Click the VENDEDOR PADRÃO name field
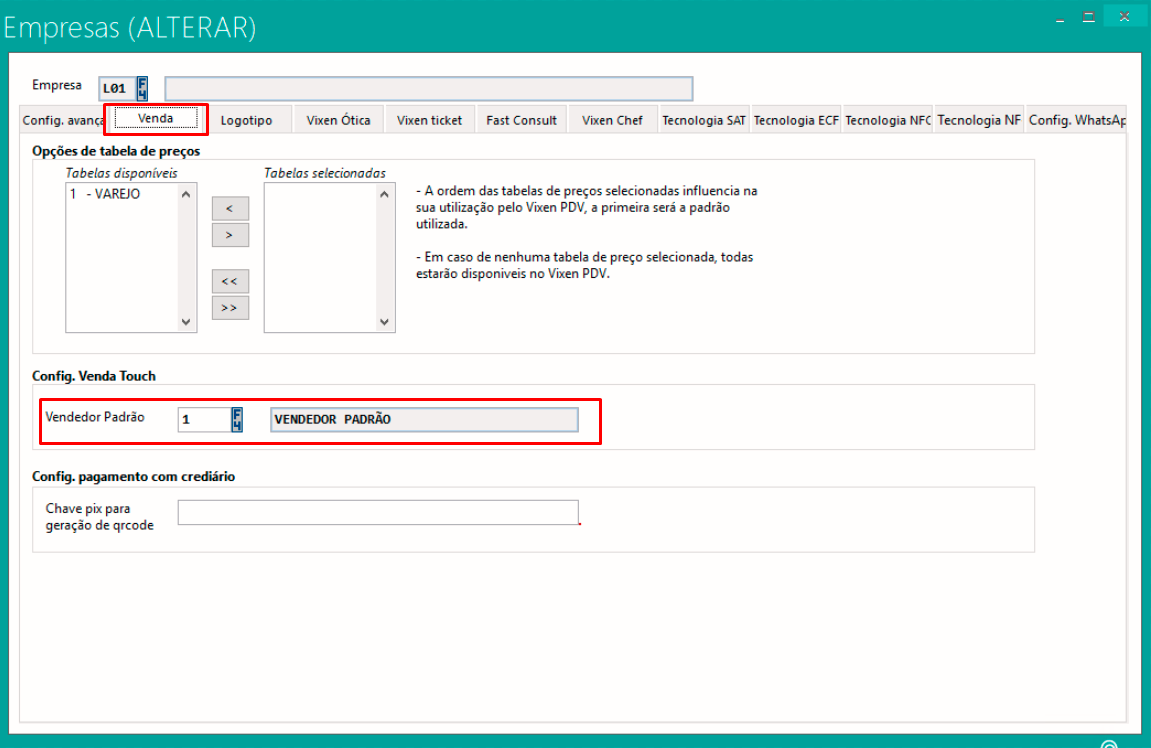The height and width of the screenshot is (748, 1151). pyautogui.click(x=424, y=420)
